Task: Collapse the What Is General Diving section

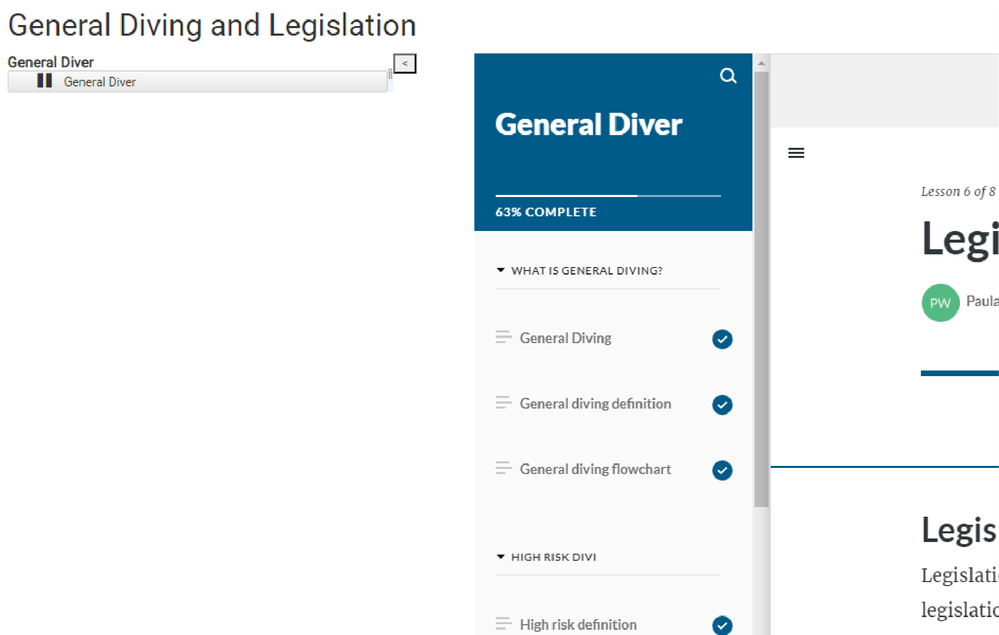Action: coord(501,271)
